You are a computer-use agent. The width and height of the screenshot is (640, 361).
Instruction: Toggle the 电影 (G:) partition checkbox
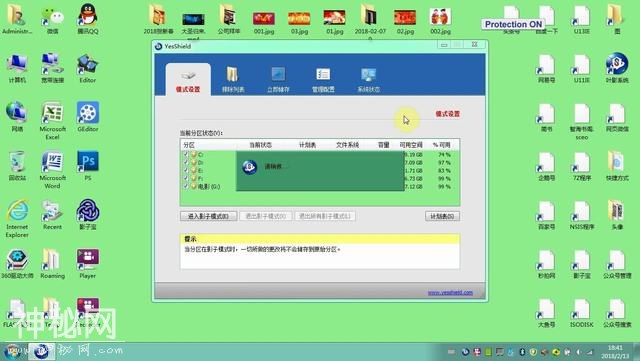tap(186, 186)
